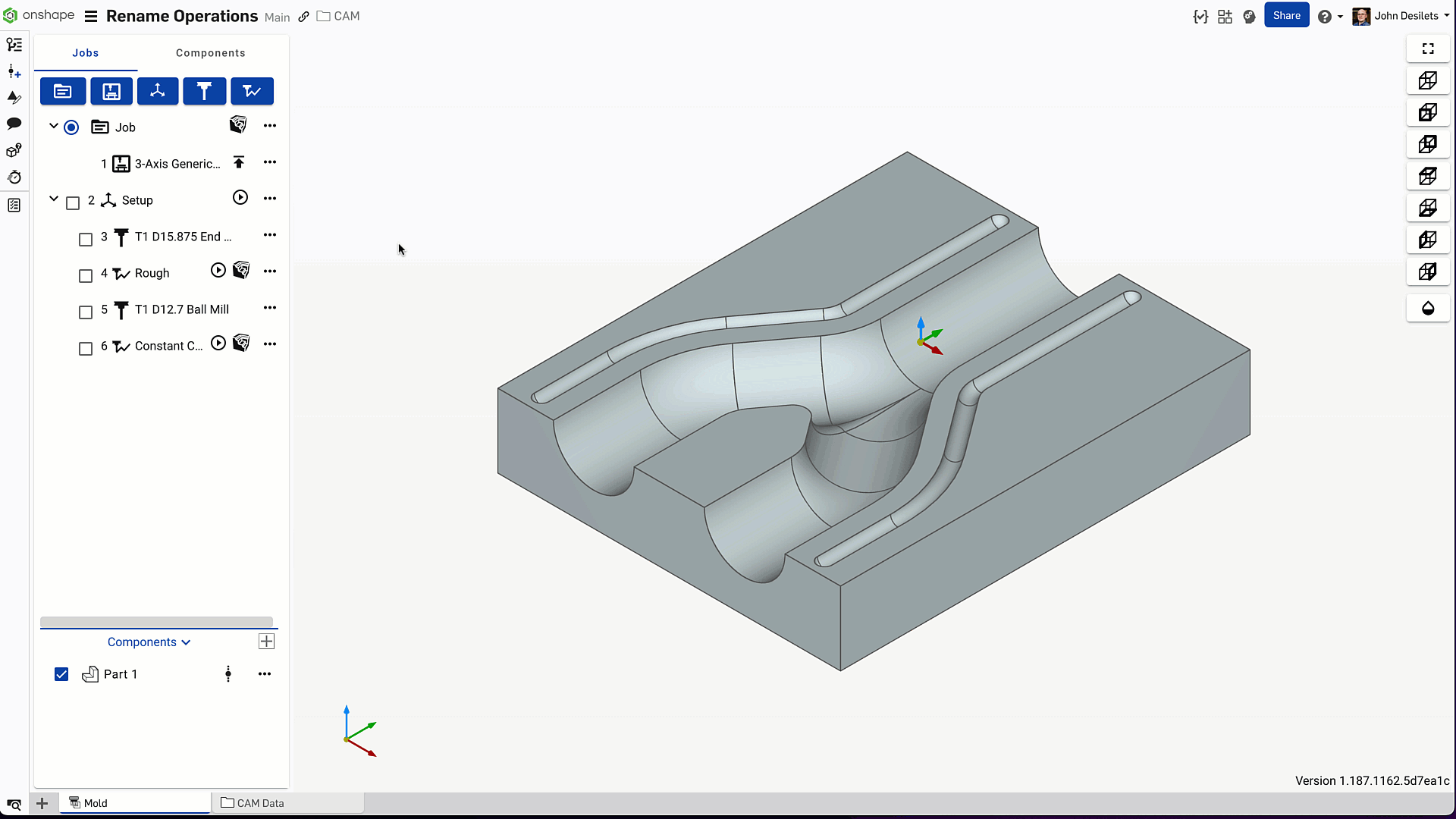Viewport: 1456px width, 819px height.
Task: Open the comments speech bubble icon
Action: coord(14,124)
